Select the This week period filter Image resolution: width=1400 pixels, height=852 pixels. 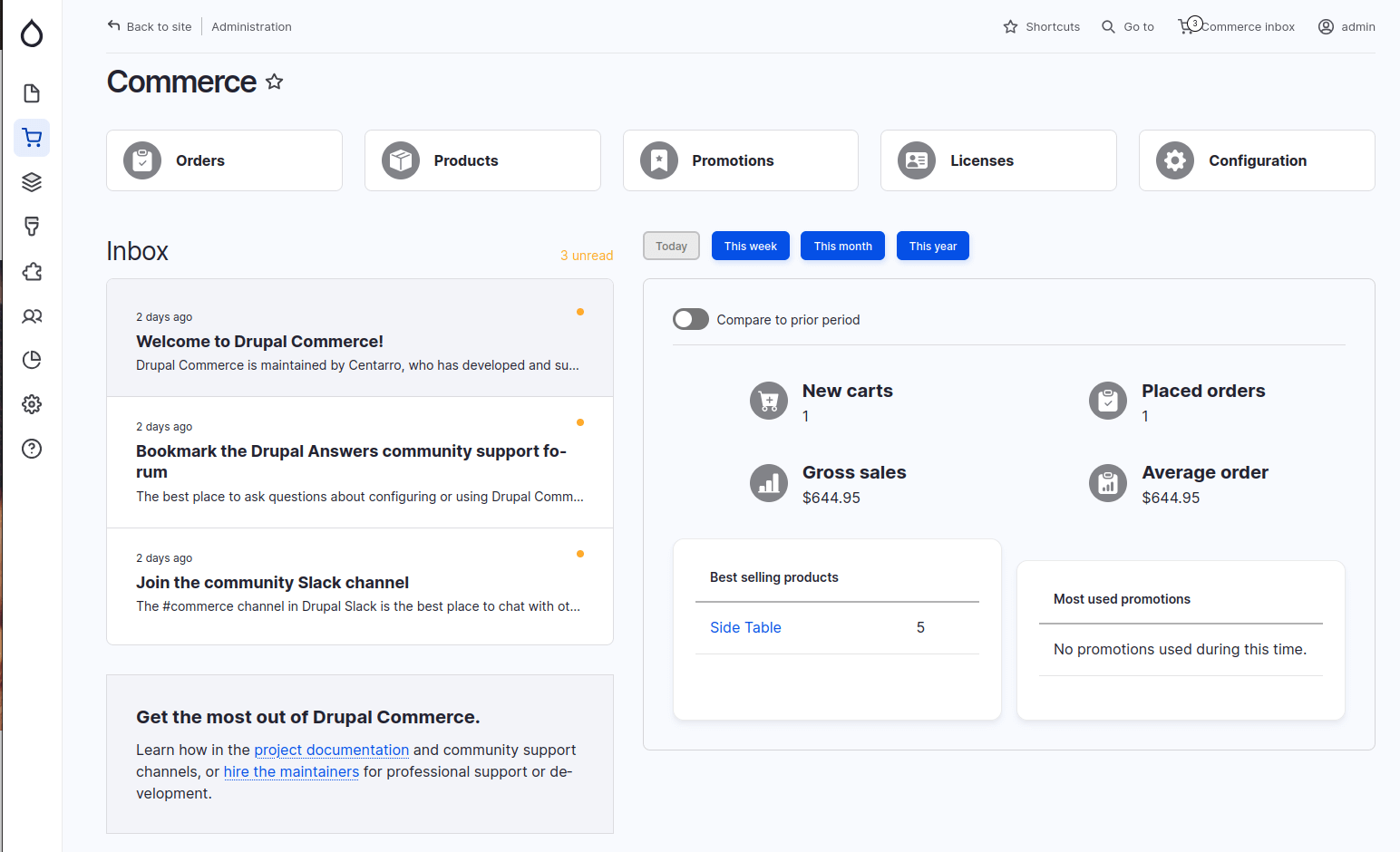point(751,246)
